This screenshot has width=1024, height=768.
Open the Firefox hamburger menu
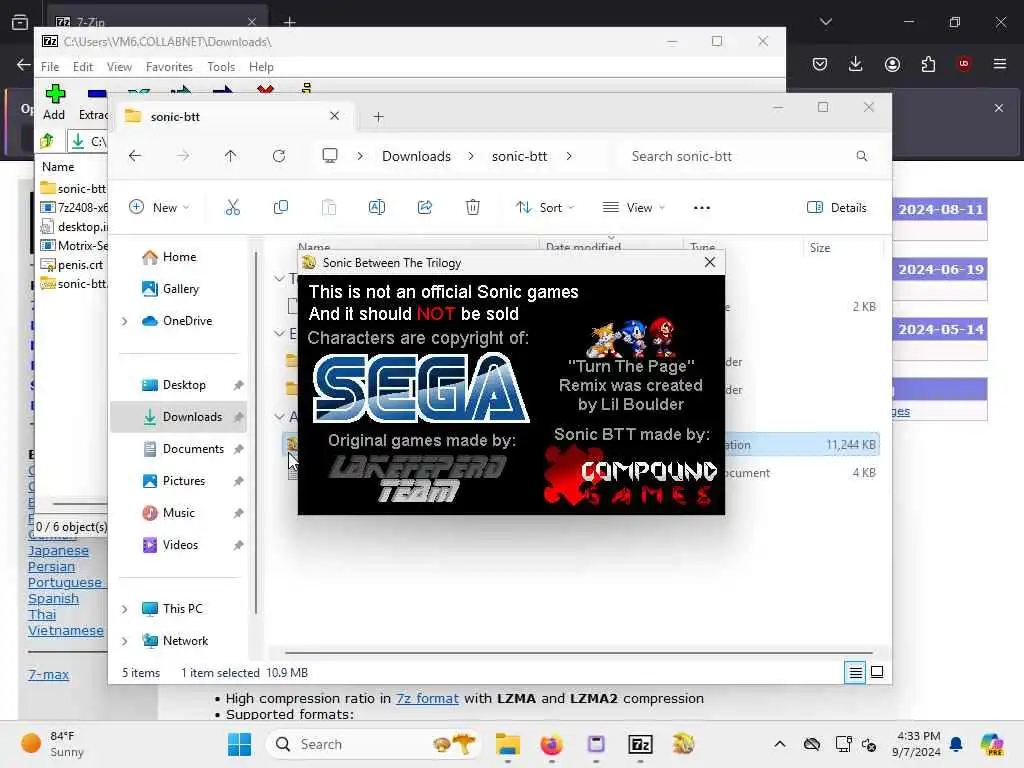[x=1000, y=64]
